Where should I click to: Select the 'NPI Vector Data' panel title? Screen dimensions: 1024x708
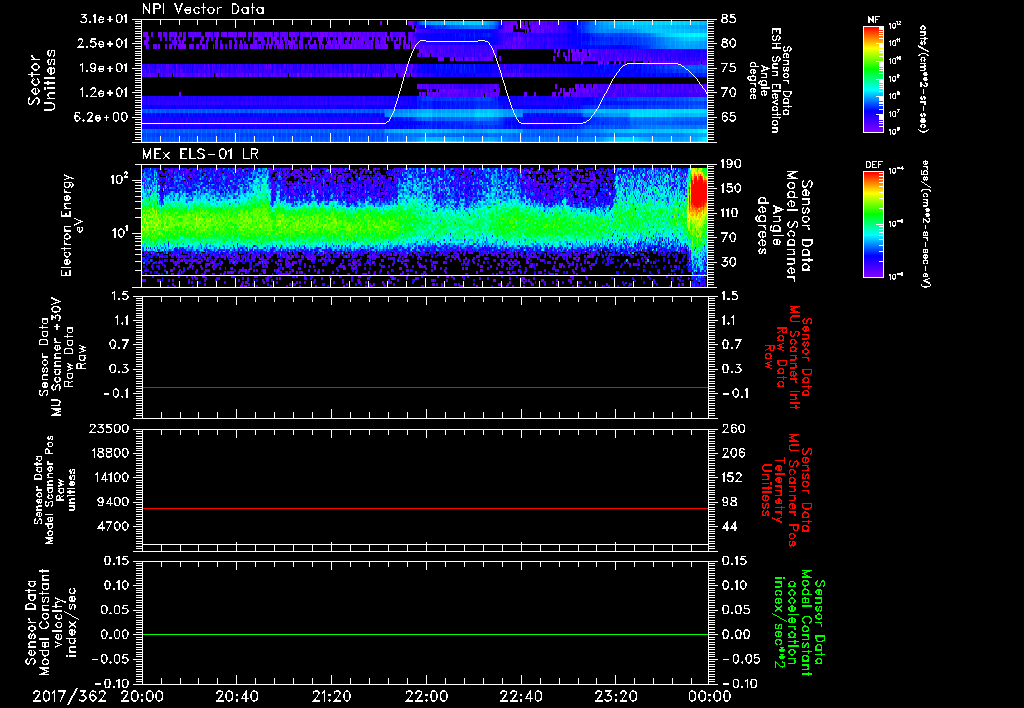coord(204,9)
